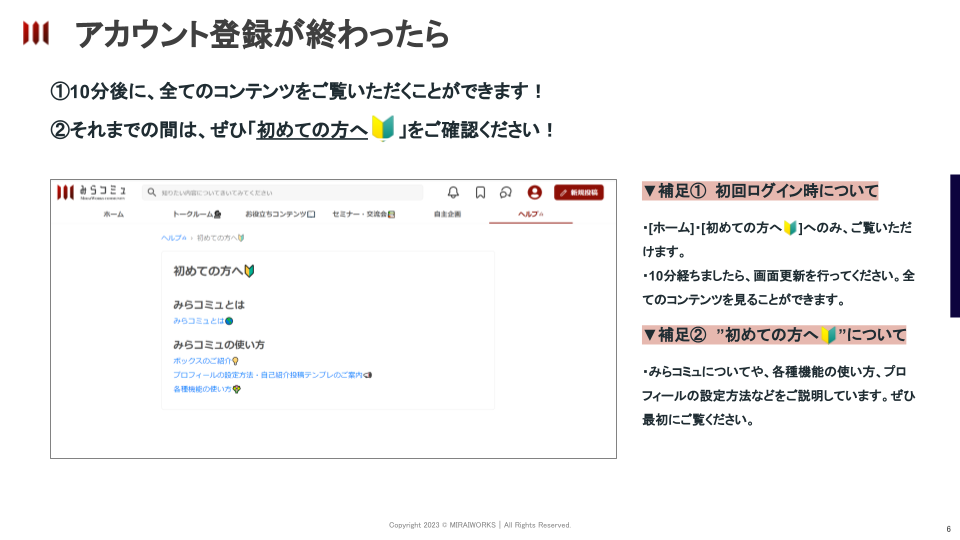Open the bookmarks icon in header
Screen dimensions: 960x540
[x=481, y=192]
